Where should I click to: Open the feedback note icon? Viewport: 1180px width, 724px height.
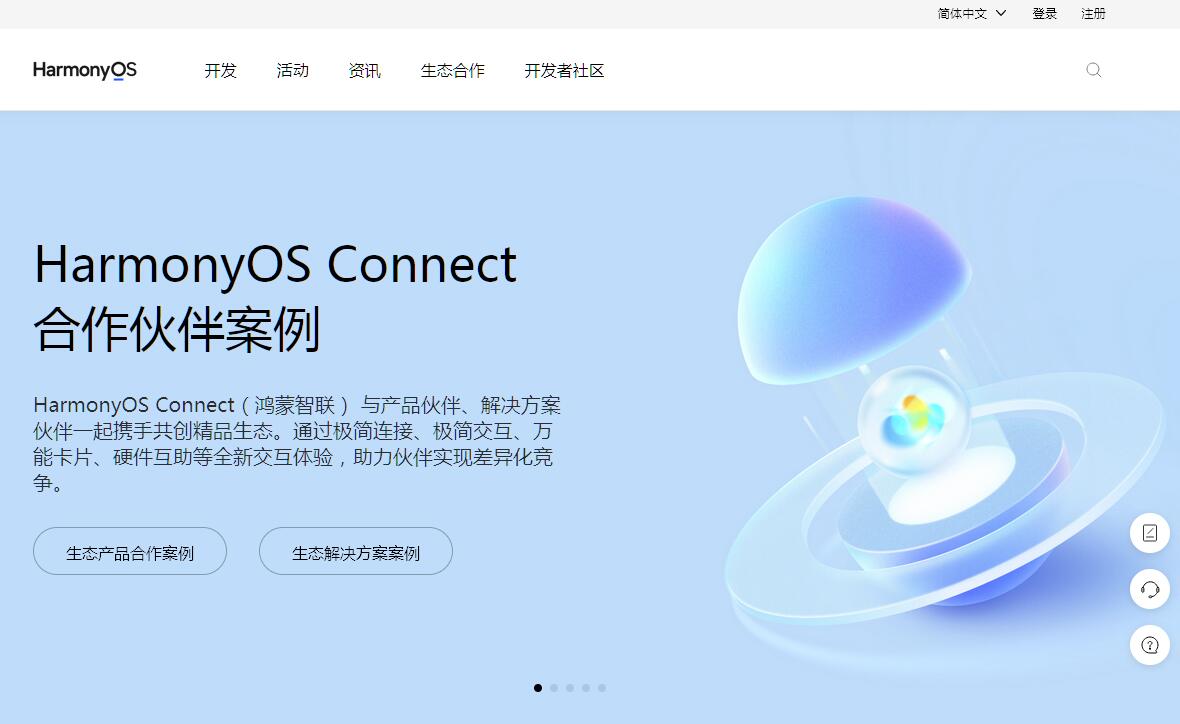[x=1150, y=533]
